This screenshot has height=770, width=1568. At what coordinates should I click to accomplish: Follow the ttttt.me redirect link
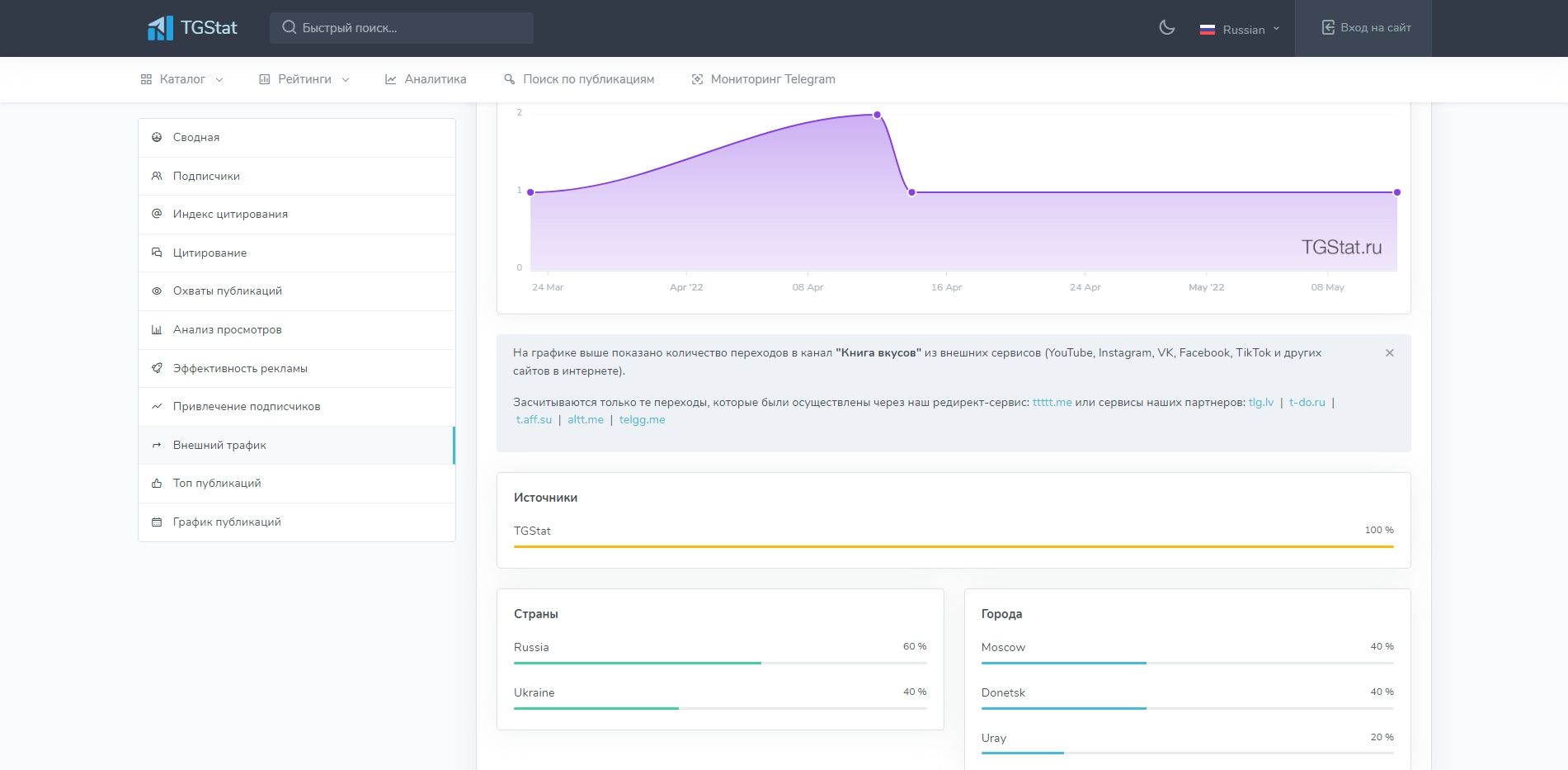point(1052,403)
